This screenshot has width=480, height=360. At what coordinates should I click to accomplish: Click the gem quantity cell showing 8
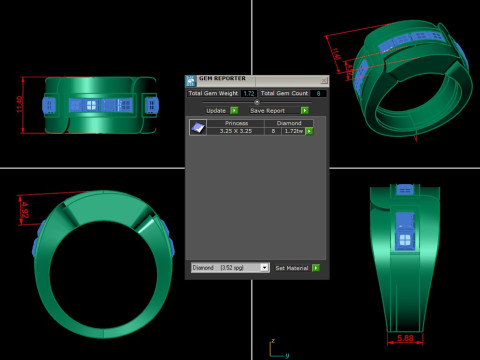click(273, 131)
